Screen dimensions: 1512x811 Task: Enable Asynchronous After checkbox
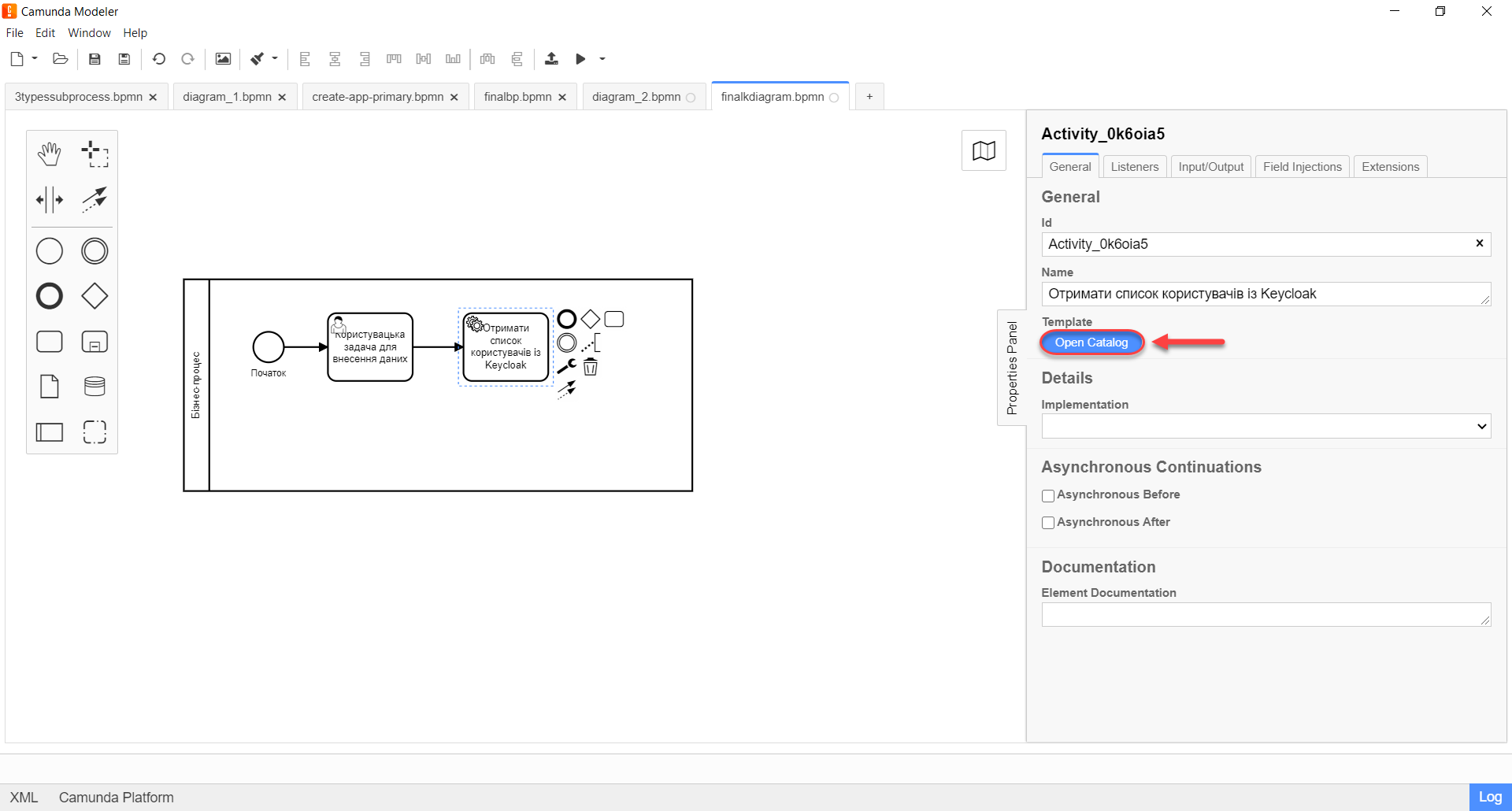[x=1048, y=523]
